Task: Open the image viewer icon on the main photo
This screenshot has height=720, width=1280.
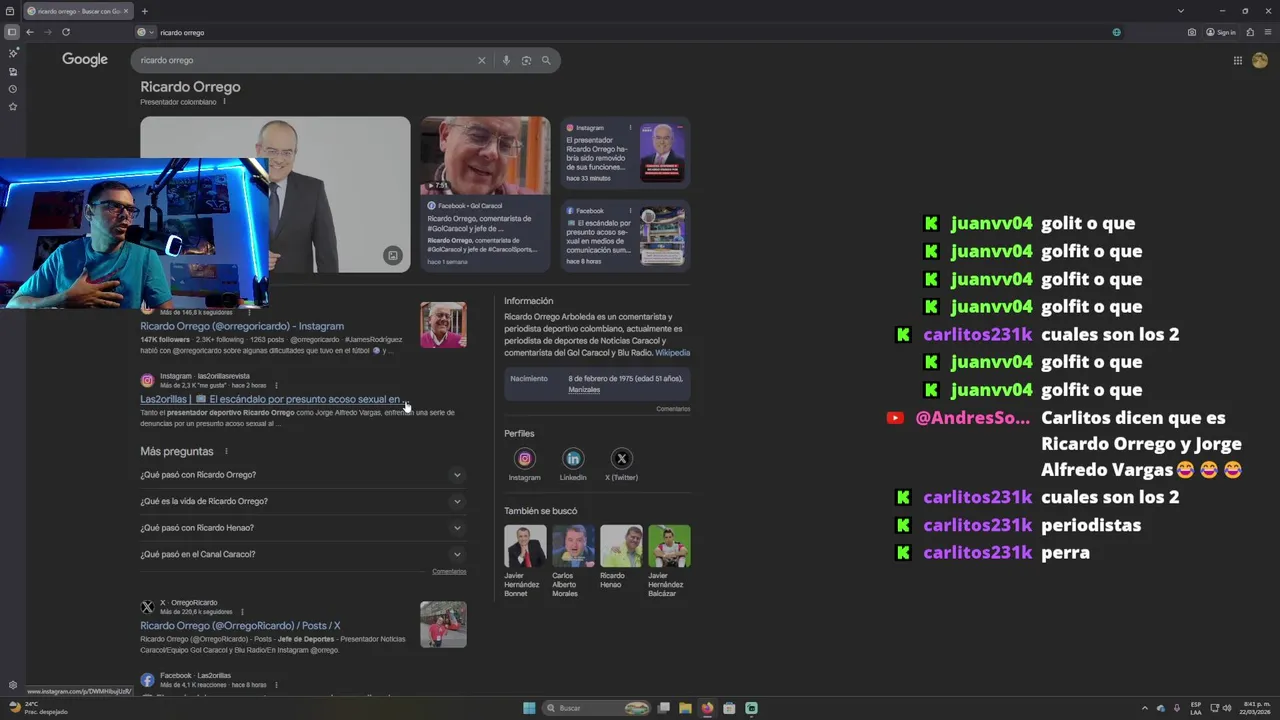Action: [x=393, y=256]
